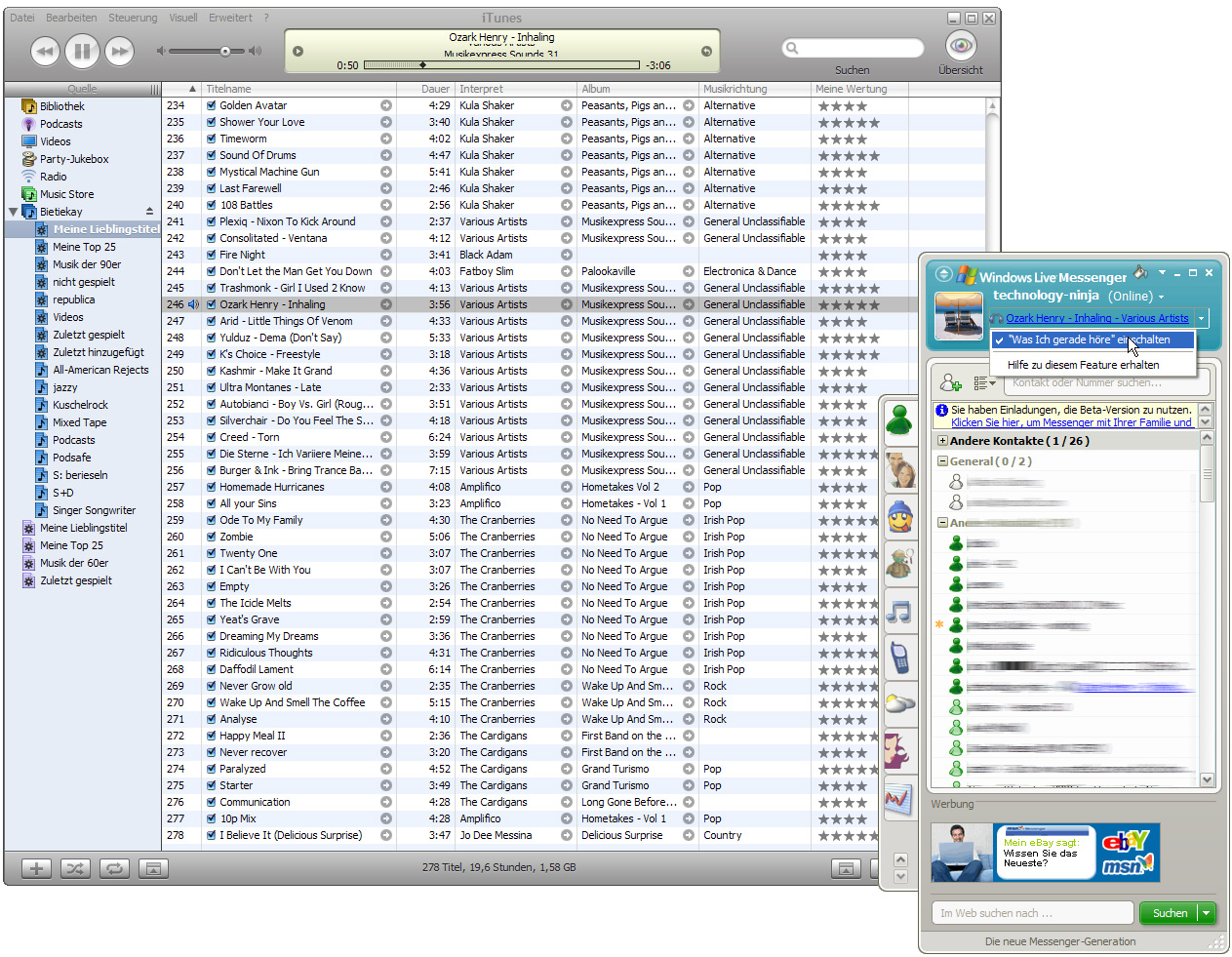Toggle repeat in the iTunes bottom bar
1232x957 pixels.
[114, 868]
